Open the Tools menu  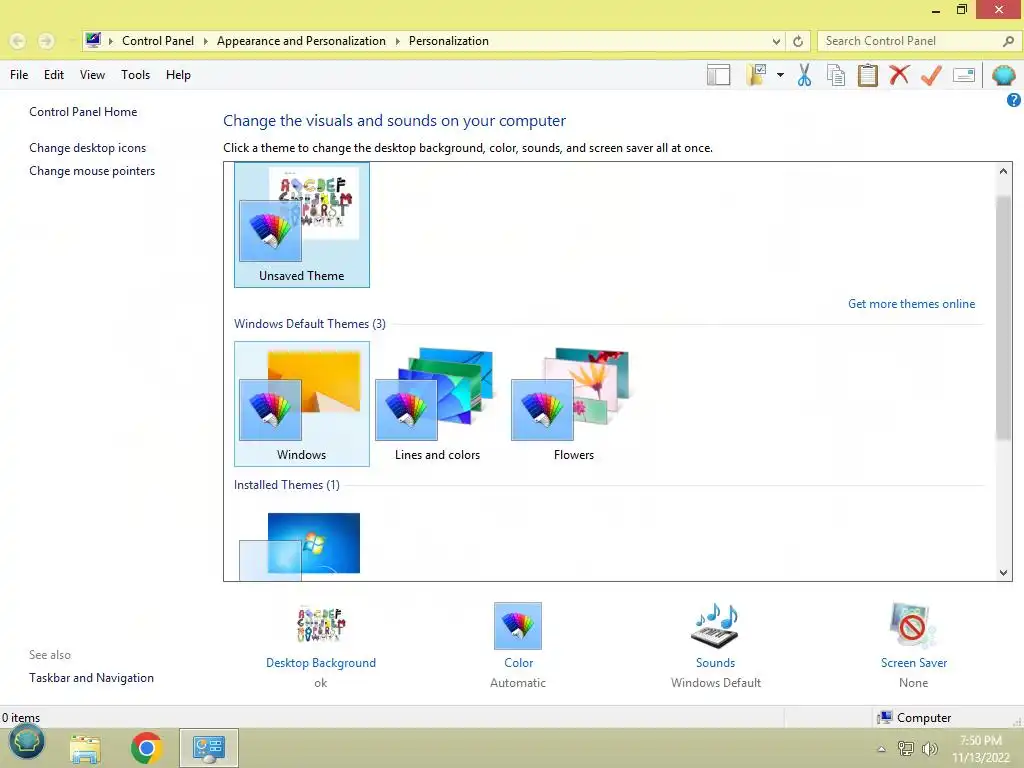pos(135,75)
